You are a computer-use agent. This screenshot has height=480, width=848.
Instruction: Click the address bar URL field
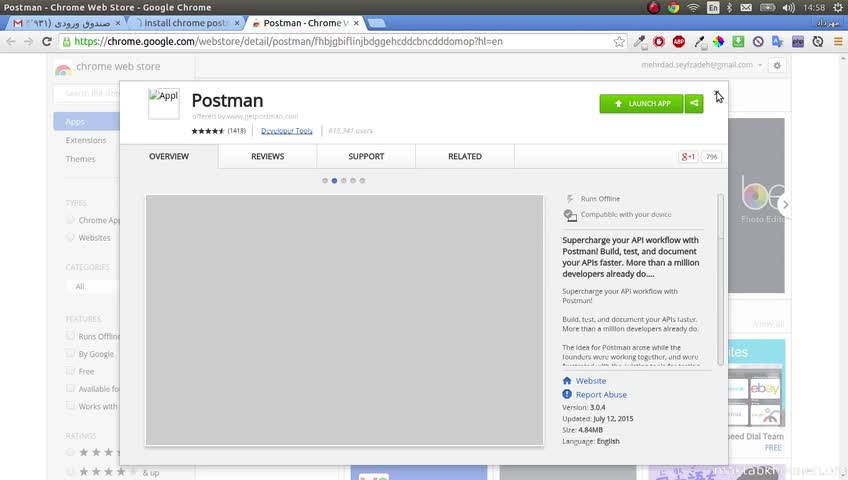[x=341, y=42]
